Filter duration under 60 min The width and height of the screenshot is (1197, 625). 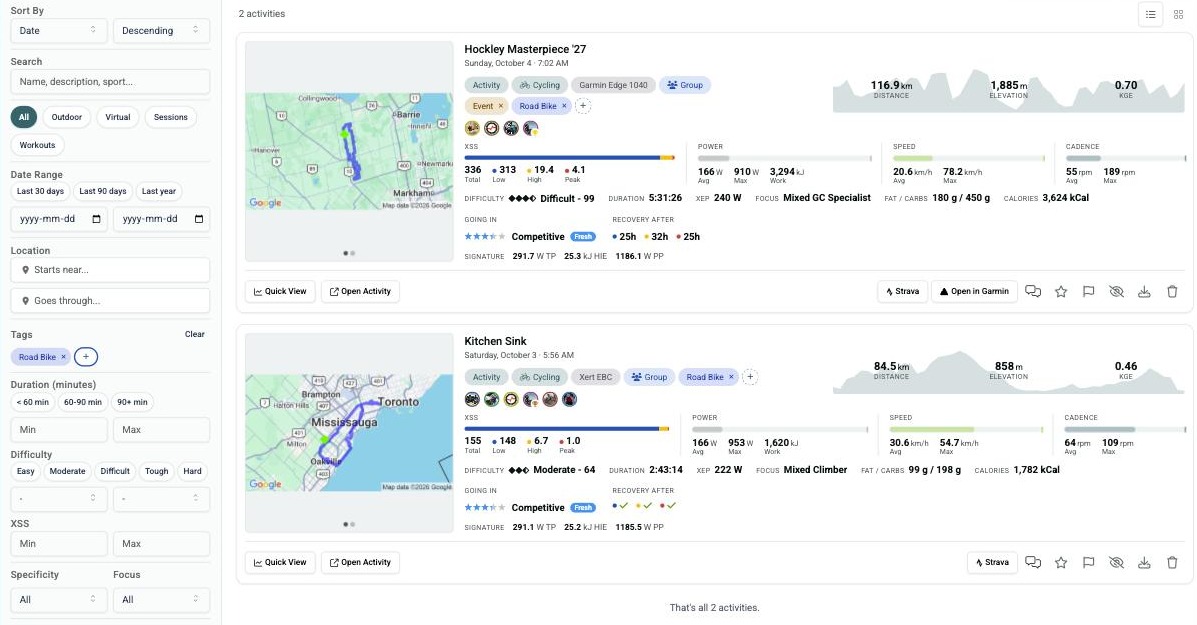[x=32, y=402]
